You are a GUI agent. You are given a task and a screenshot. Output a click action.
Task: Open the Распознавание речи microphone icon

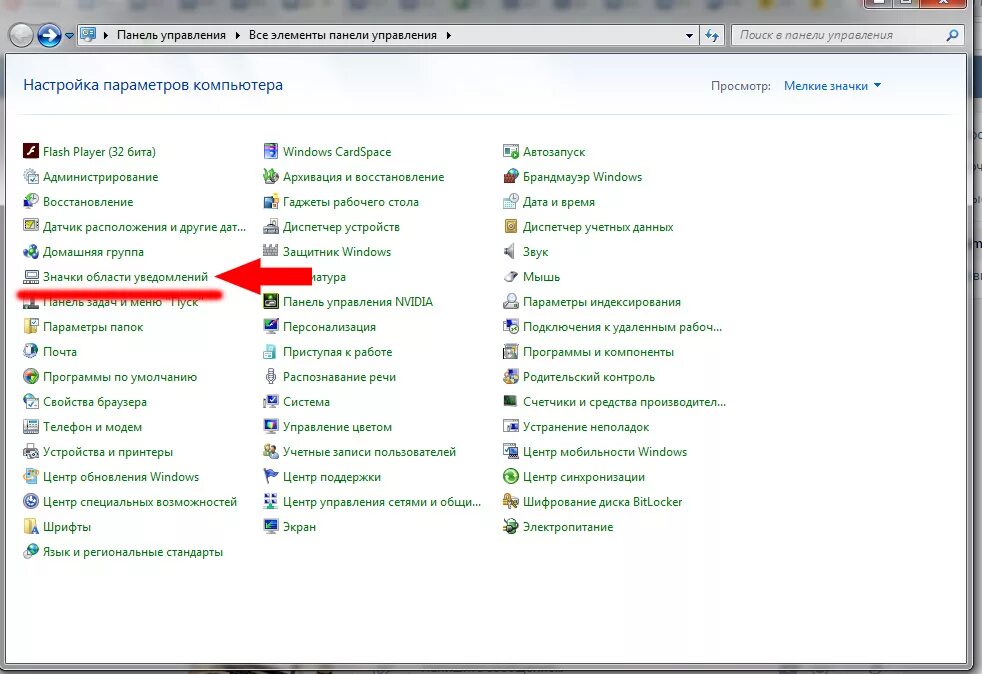[x=271, y=376]
